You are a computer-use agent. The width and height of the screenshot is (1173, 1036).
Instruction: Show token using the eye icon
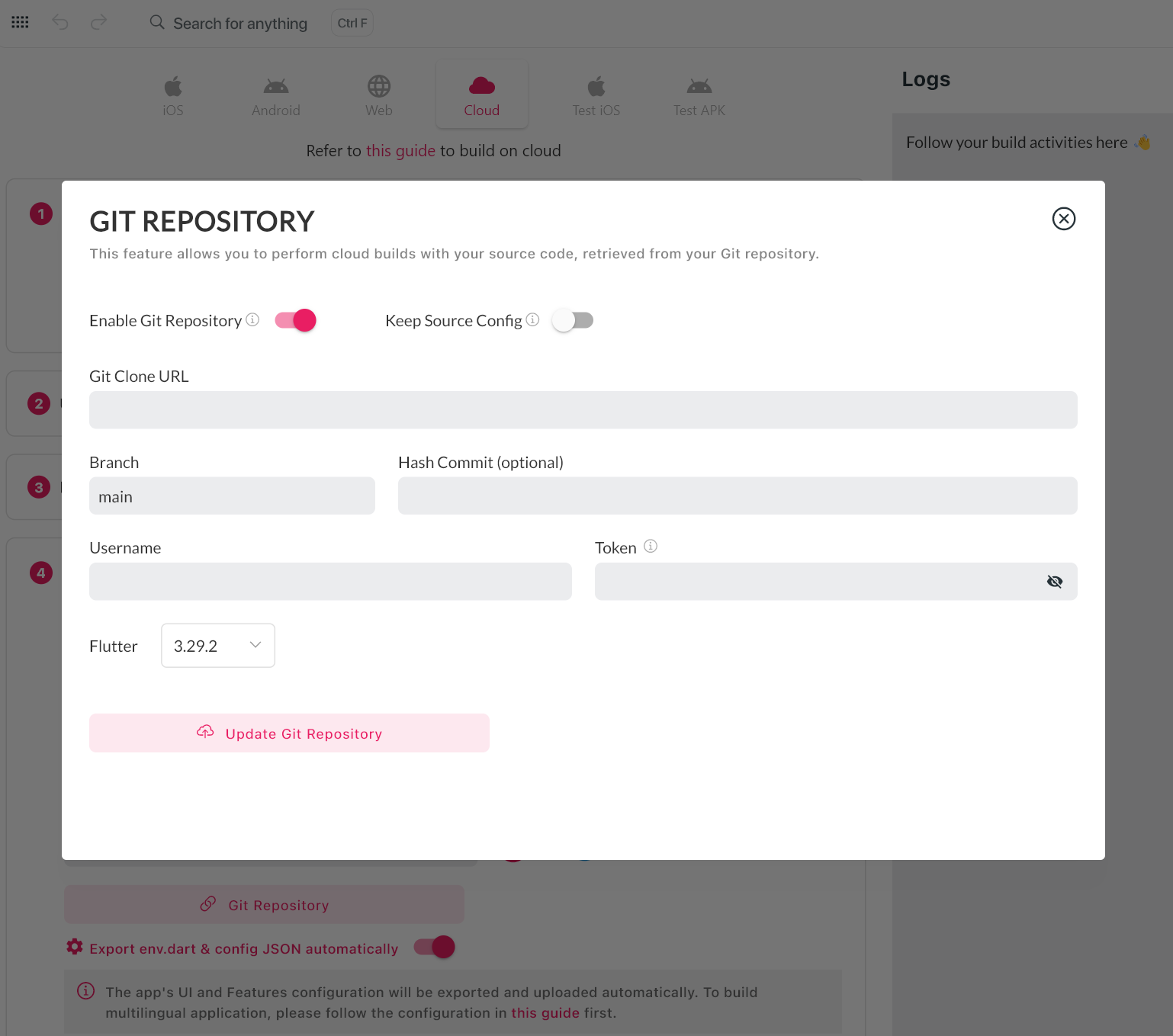pyautogui.click(x=1054, y=582)
